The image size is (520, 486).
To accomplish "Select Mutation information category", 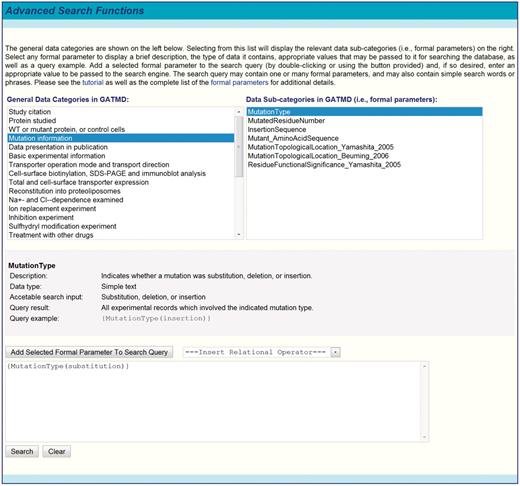I will (121, 138).
